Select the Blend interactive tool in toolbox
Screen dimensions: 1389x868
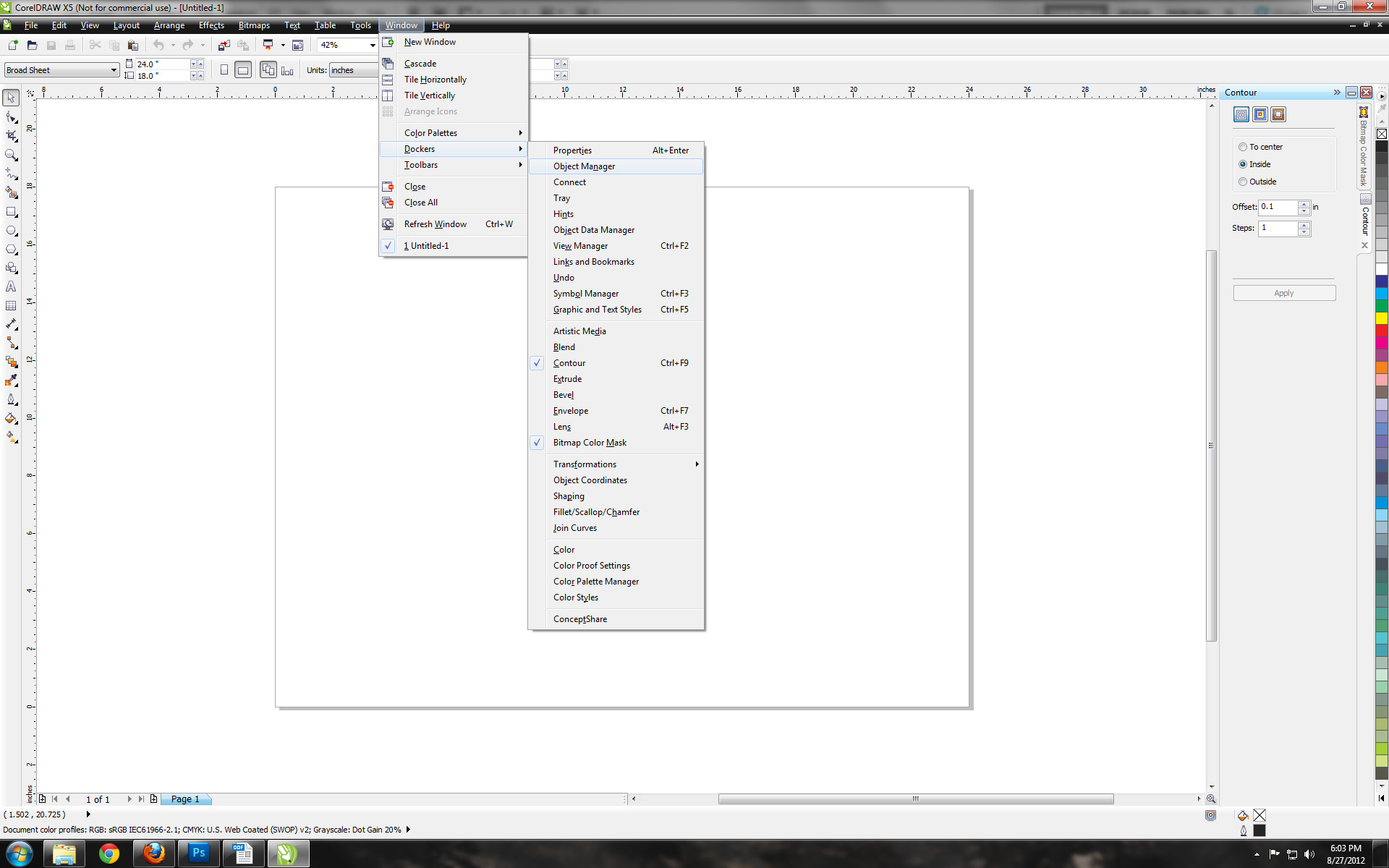pos(11,362)
